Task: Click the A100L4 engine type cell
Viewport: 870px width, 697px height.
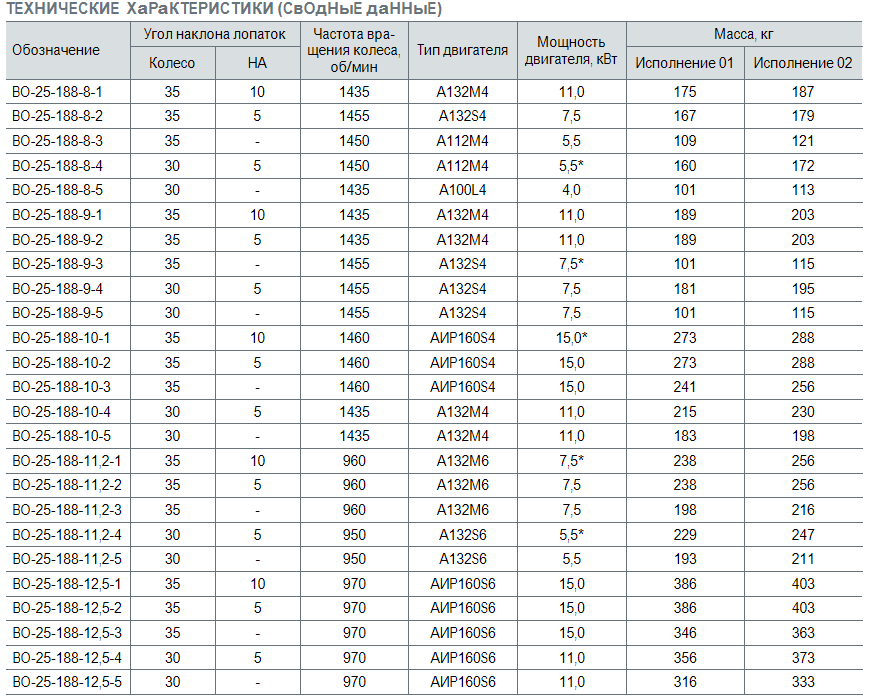Action: tap(462, 190)
